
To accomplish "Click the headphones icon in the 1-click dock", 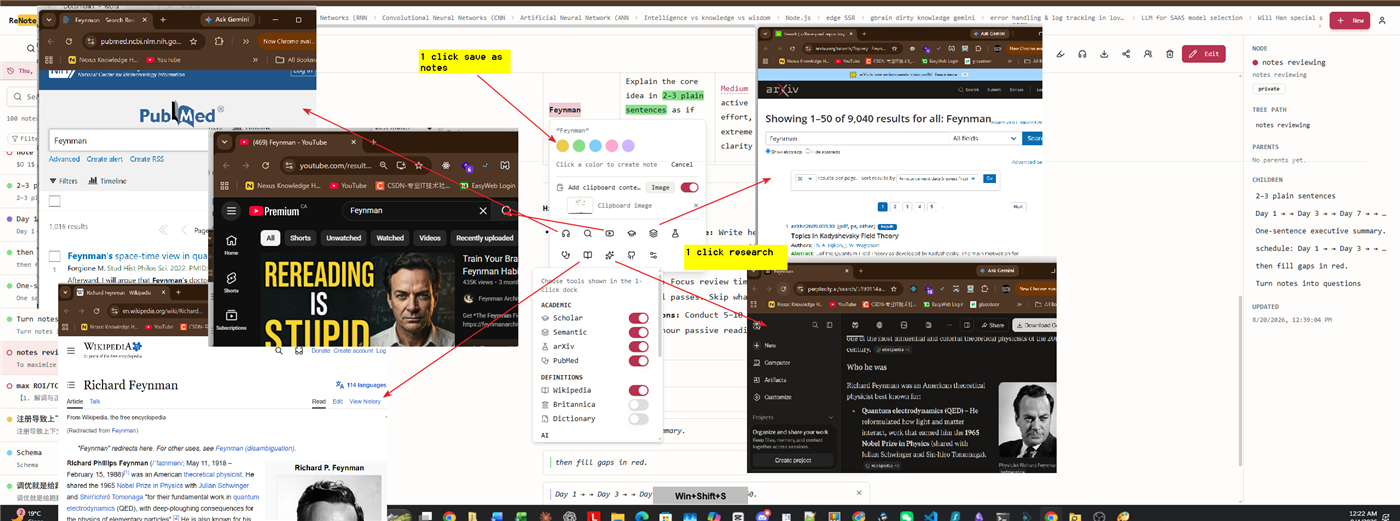I will (566, 233).
